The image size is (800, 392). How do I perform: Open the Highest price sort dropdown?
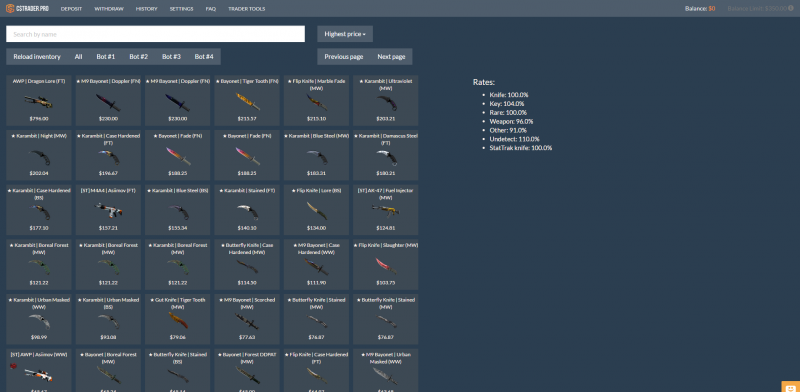click(345, 34)
